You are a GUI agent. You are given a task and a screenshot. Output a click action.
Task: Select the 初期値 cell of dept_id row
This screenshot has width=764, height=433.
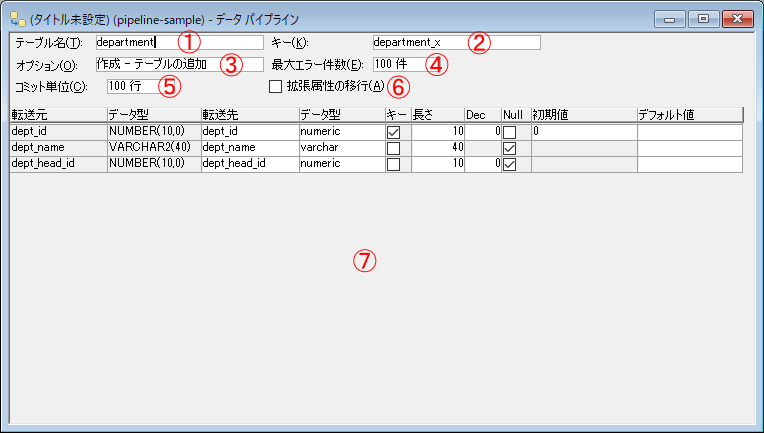pyautogui.click(x=583, y=132)
